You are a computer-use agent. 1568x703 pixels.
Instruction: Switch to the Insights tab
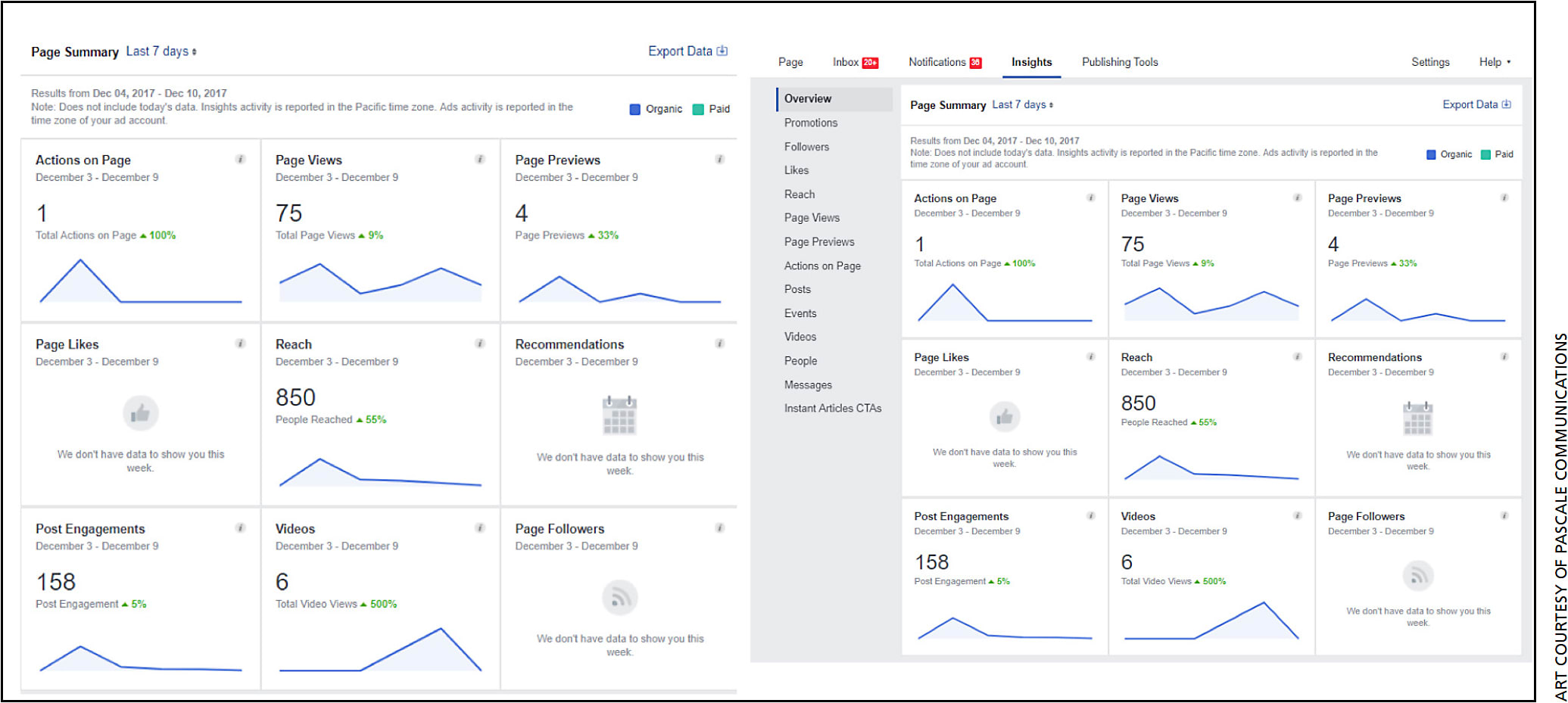(x=1030, y=62)
